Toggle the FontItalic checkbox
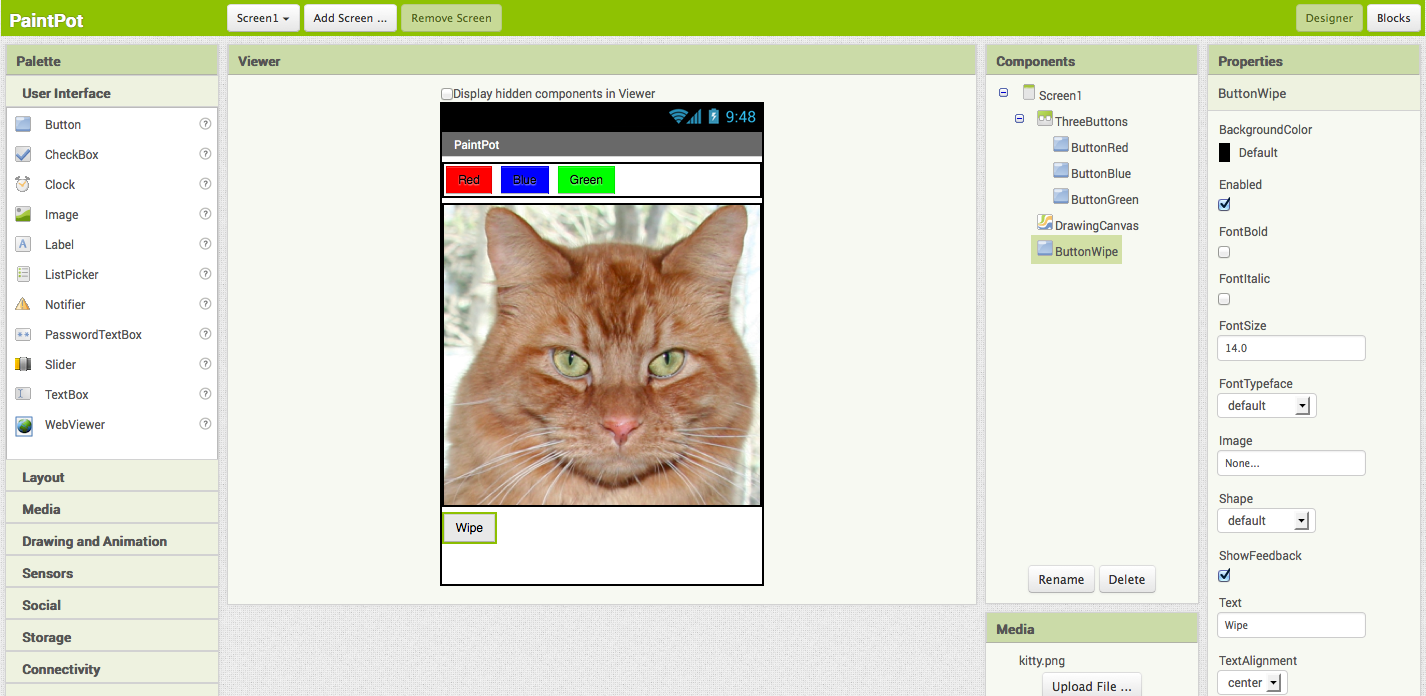This screenshot has height=696, width=1426. tap(1224, 299)
